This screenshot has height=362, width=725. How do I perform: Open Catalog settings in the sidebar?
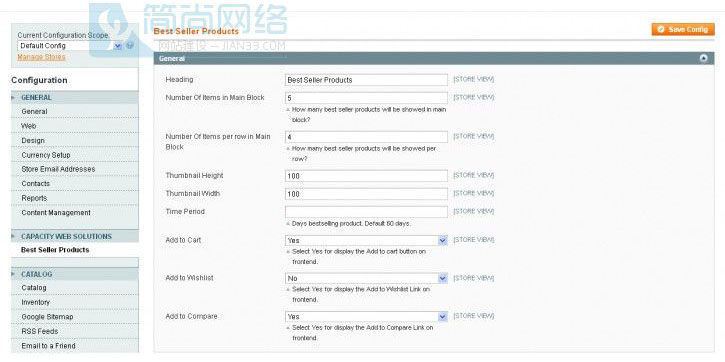34,288
